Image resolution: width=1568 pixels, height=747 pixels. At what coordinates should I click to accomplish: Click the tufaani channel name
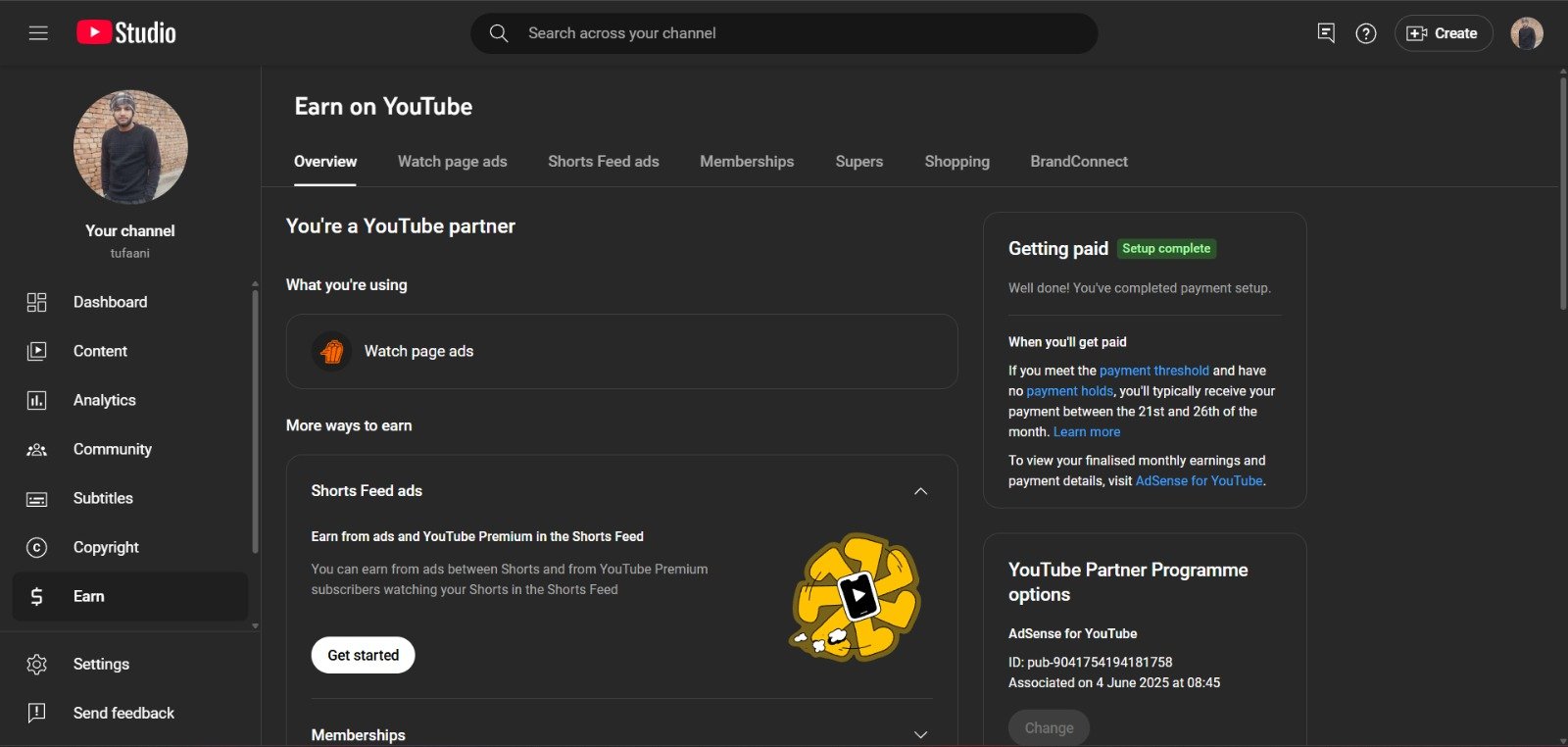point(130,253)
